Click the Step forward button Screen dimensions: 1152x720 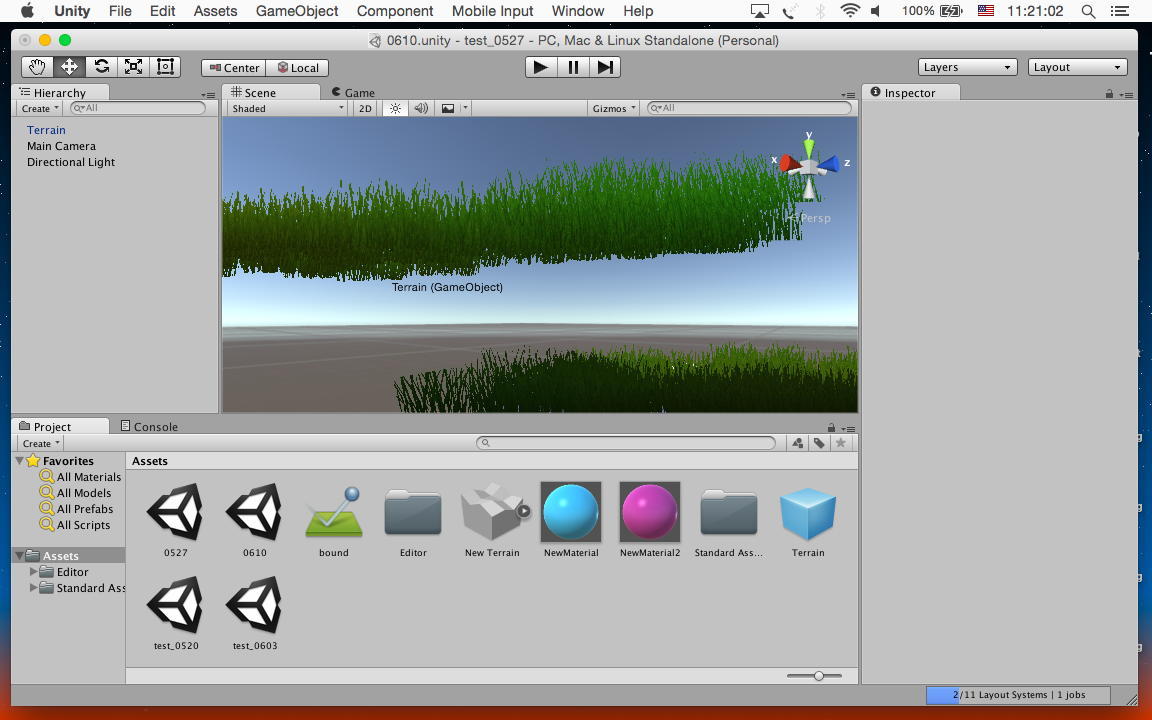(x=605, y=67)
